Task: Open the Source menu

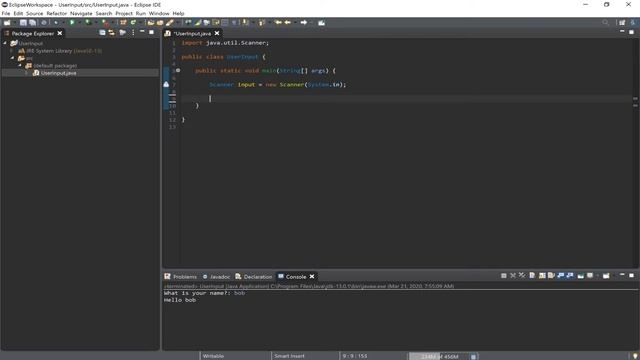Action: click(35, 13)
